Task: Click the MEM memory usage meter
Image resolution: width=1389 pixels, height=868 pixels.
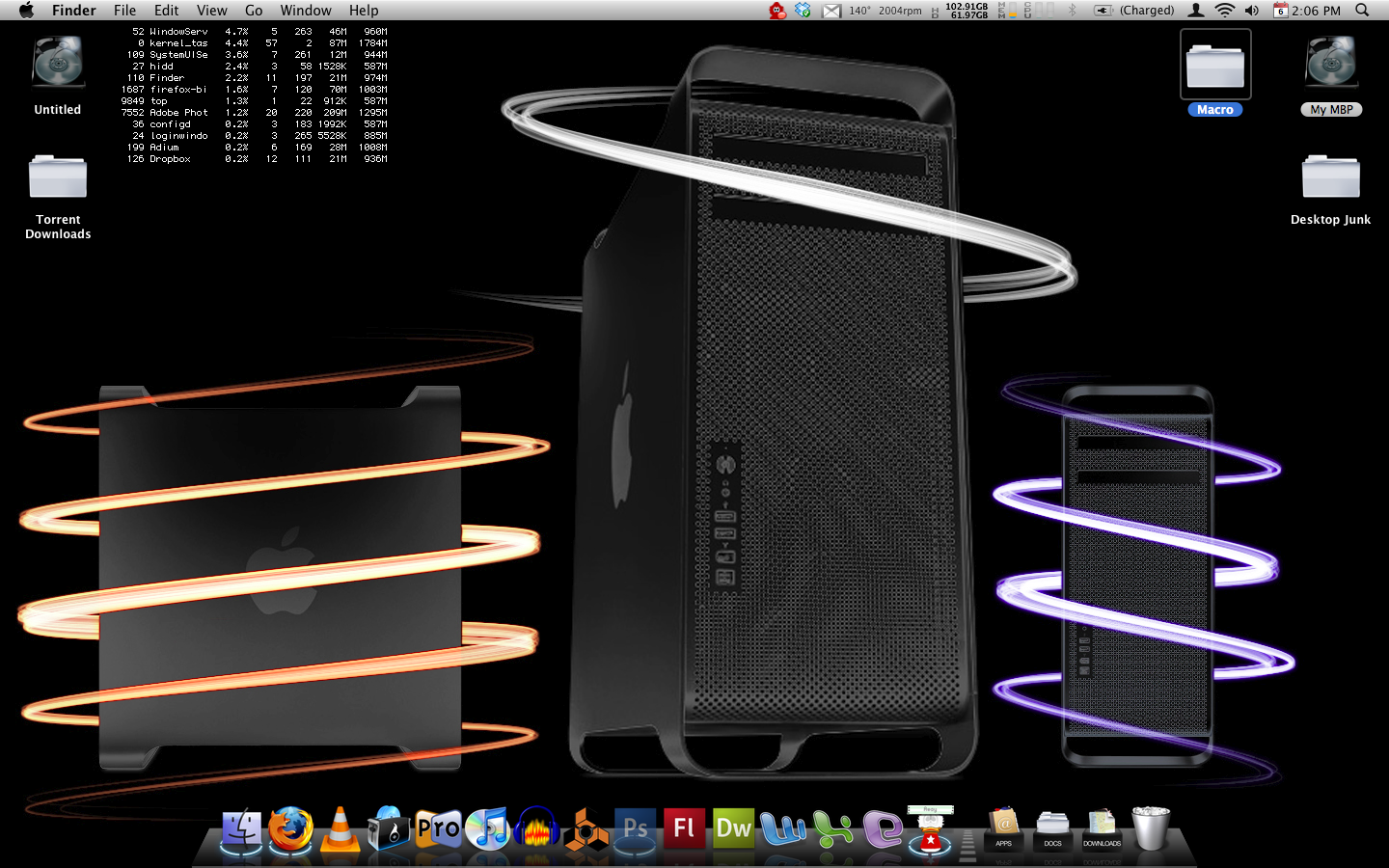Action: pos(1008,11)
